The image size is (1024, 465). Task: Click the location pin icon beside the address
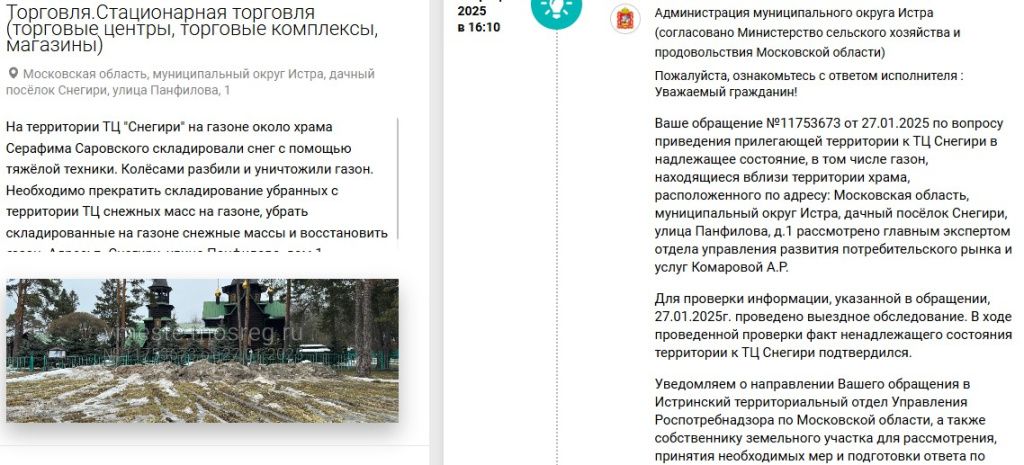point(13,74)
